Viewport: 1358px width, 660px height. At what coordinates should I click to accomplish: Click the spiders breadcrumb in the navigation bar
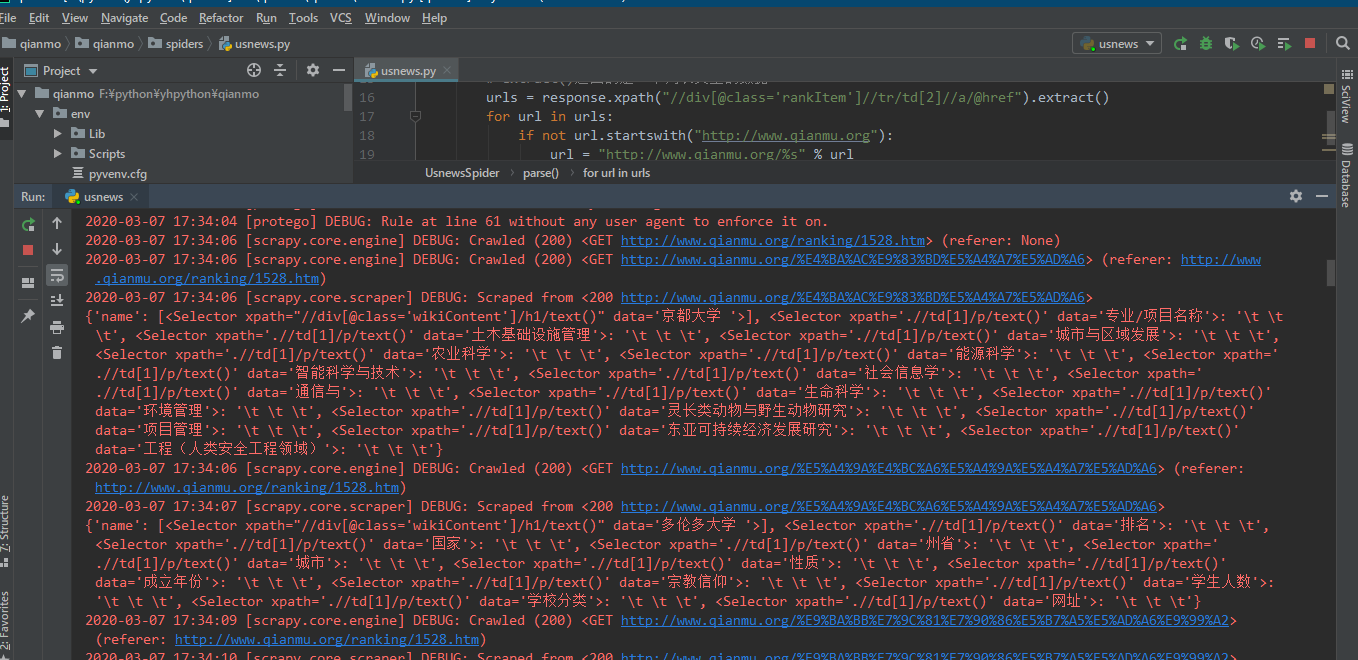click(x=176, y=44)
